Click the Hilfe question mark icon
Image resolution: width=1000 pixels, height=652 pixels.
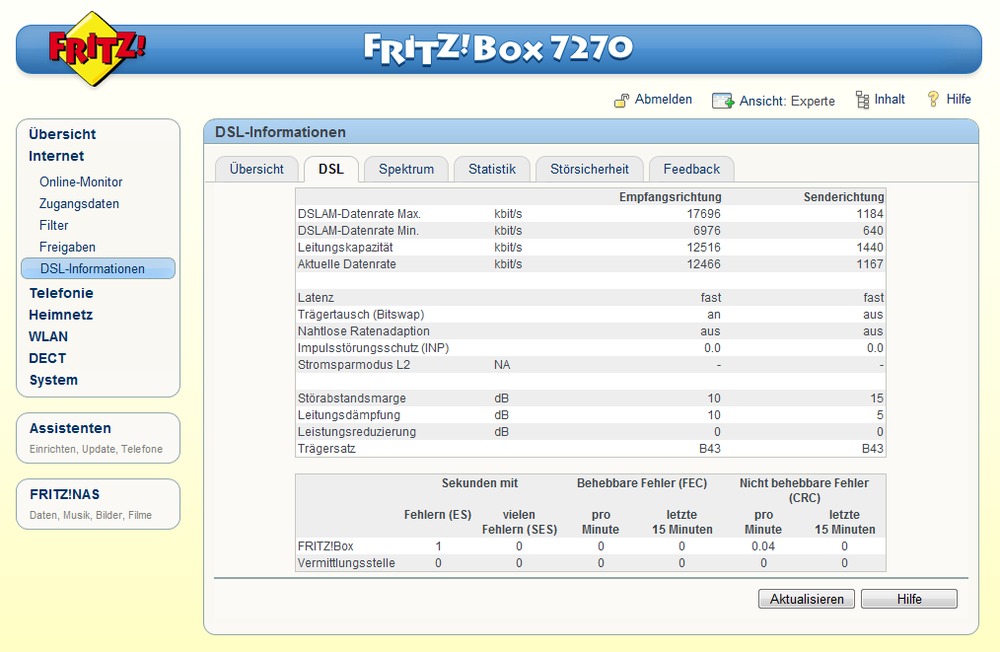click(933, 99)
